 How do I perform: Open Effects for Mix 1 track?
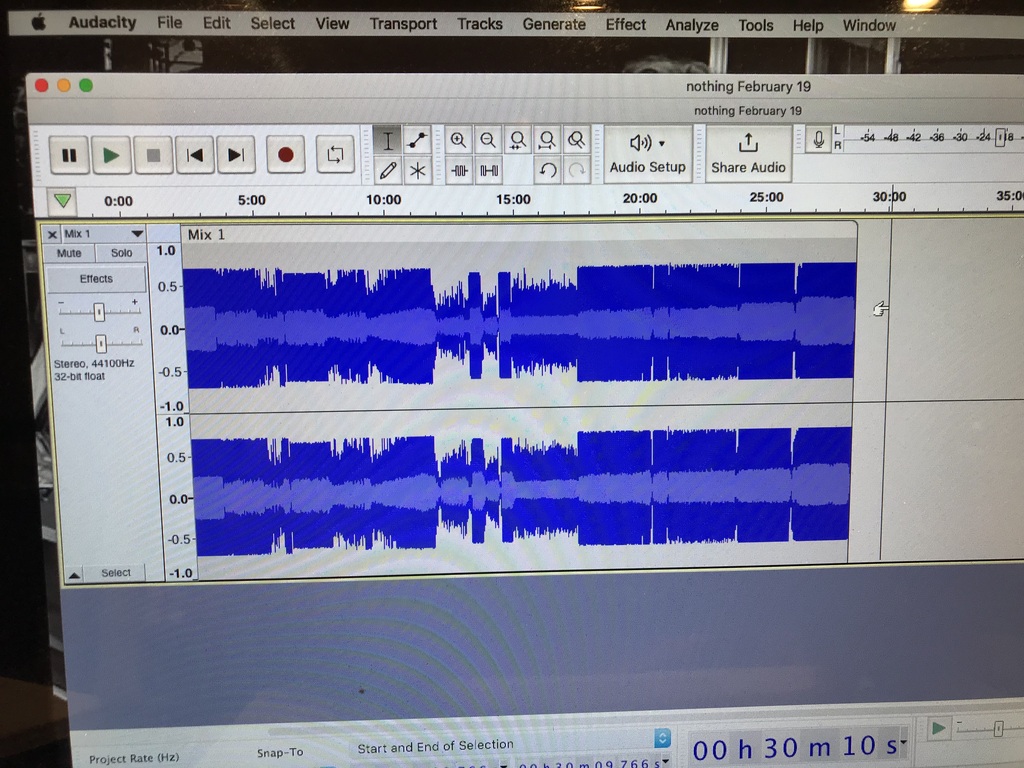(x=96, y=279)
